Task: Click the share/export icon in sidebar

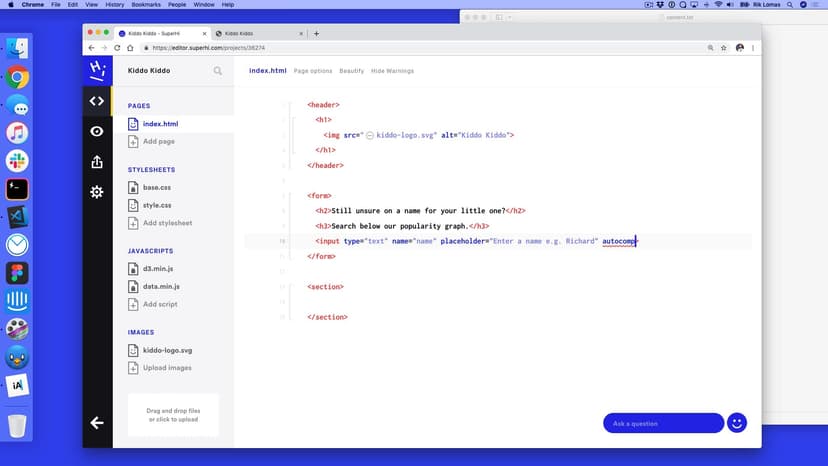Action: point(97,161)
